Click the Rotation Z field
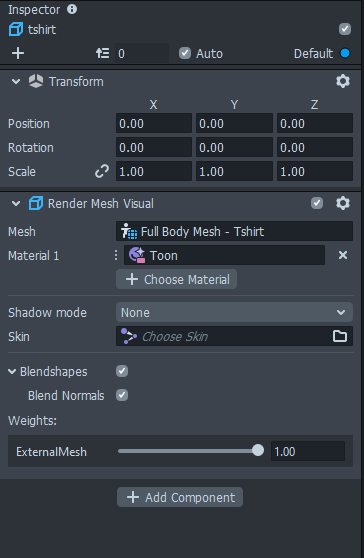 (x=315, y=147)
